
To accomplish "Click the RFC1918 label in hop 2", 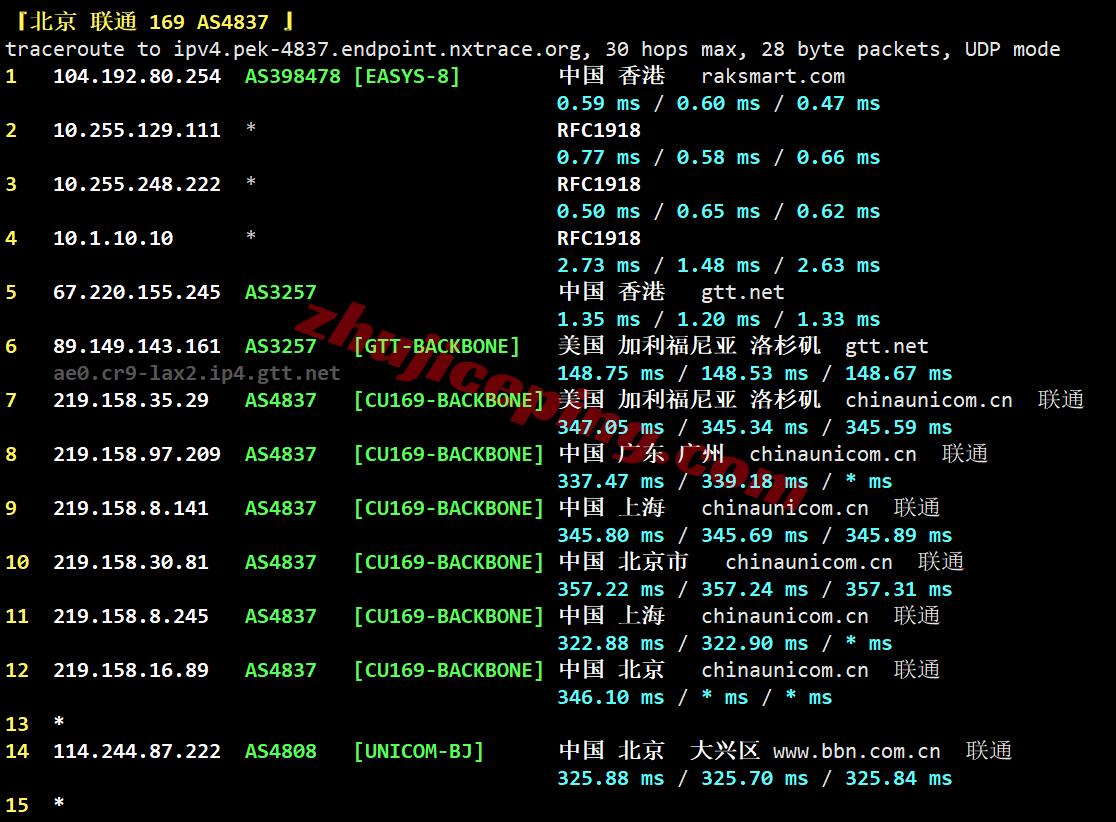I will (599, 130).
